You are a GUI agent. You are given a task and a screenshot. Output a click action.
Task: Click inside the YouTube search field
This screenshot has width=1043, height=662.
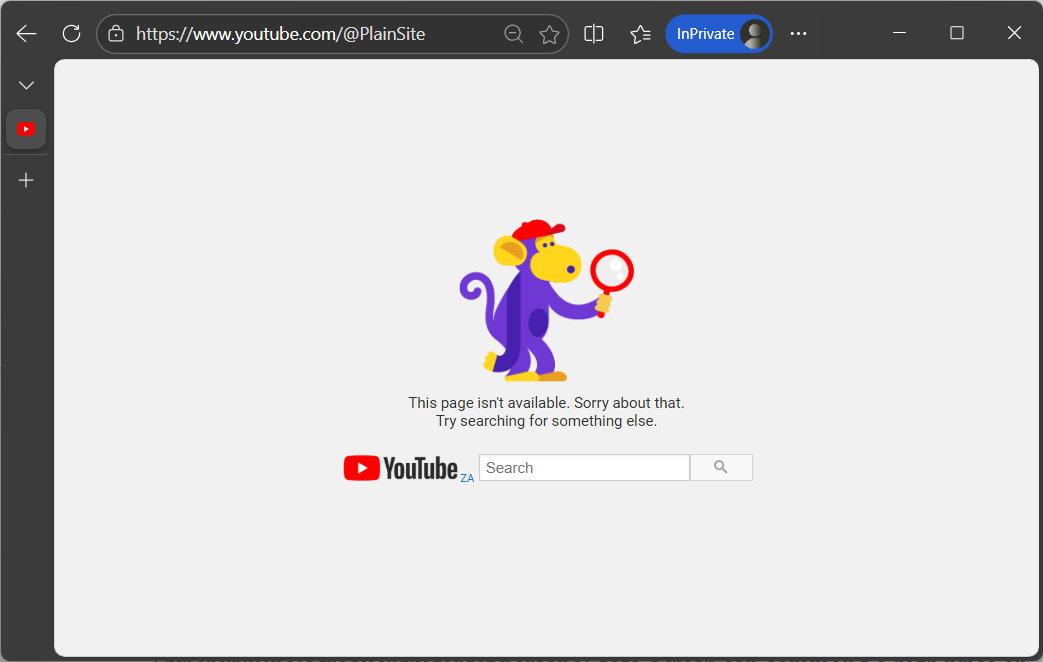click(583, 467)
